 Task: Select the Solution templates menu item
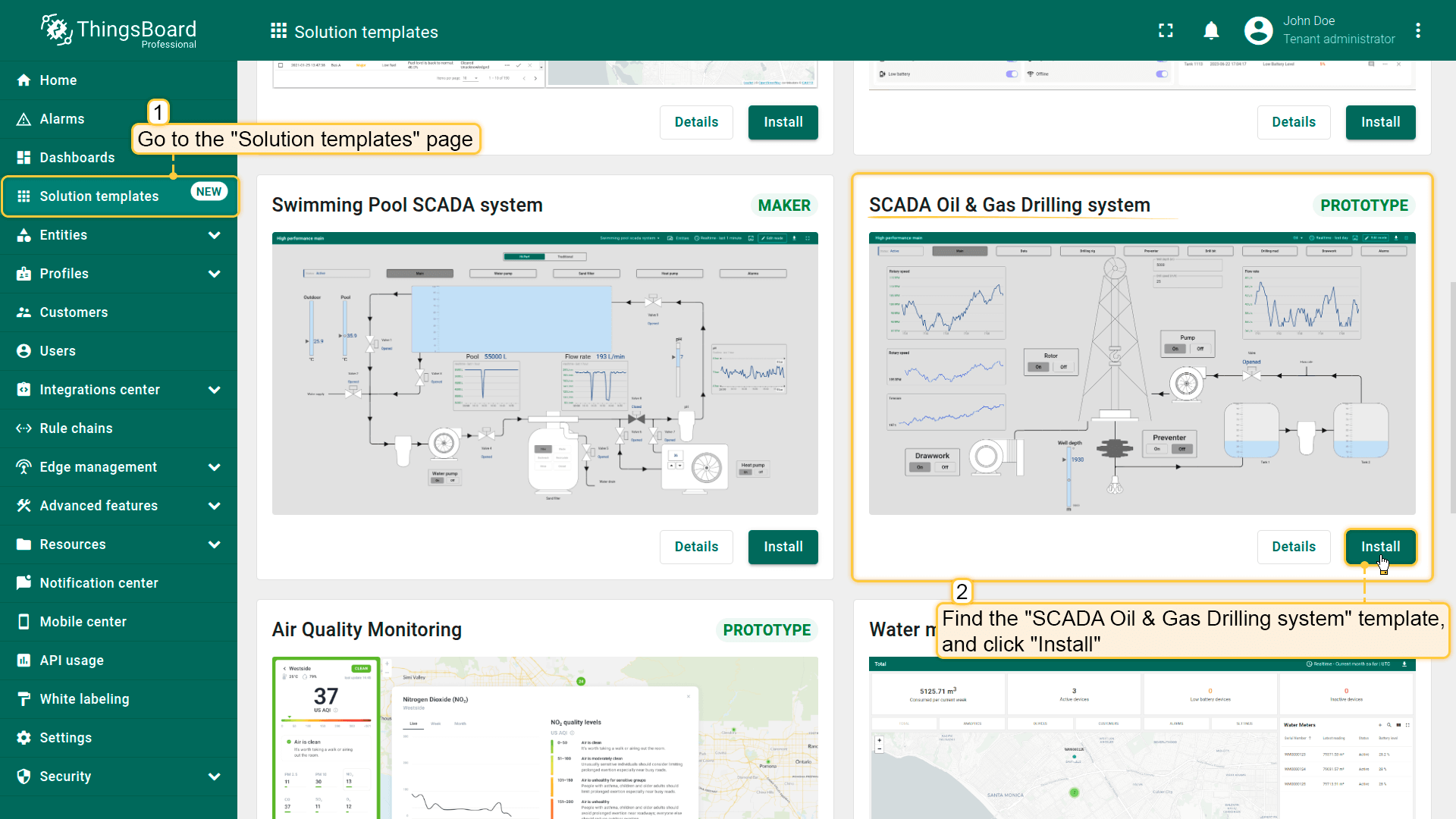click(99, 196)
